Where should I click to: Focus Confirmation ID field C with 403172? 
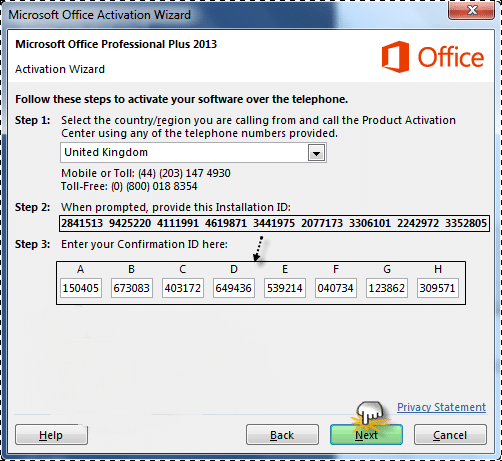[183, 288]
